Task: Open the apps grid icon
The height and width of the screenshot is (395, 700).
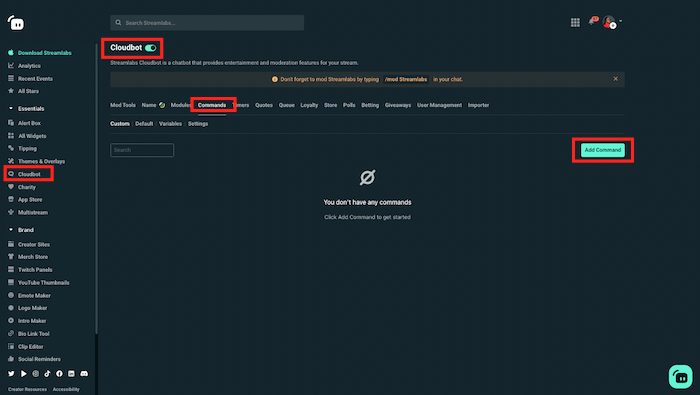Action: [575, 22]
